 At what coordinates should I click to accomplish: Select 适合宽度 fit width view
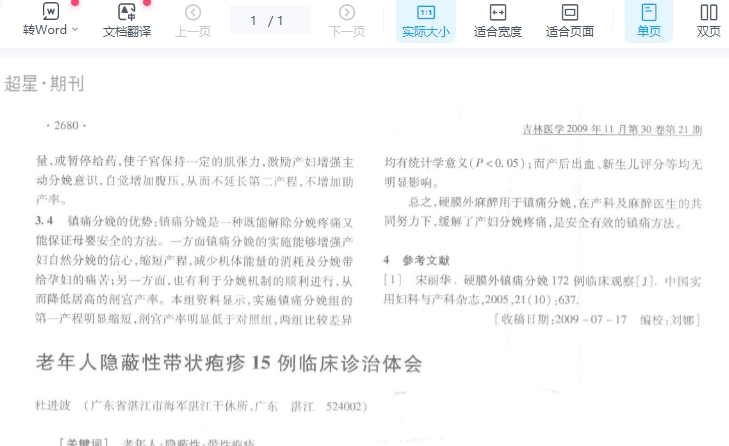pos(498,20)
